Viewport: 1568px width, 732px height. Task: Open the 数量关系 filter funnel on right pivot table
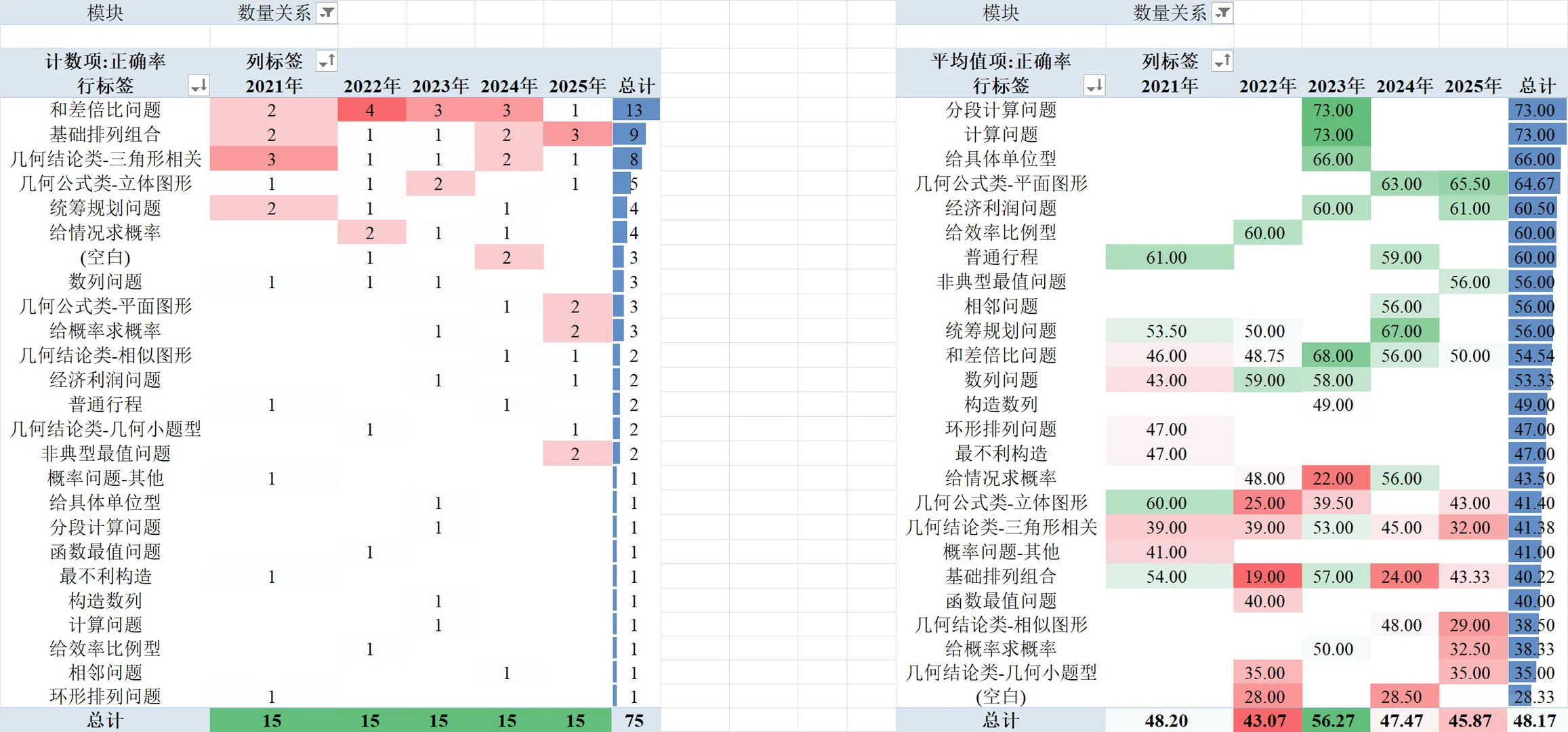1222,12
